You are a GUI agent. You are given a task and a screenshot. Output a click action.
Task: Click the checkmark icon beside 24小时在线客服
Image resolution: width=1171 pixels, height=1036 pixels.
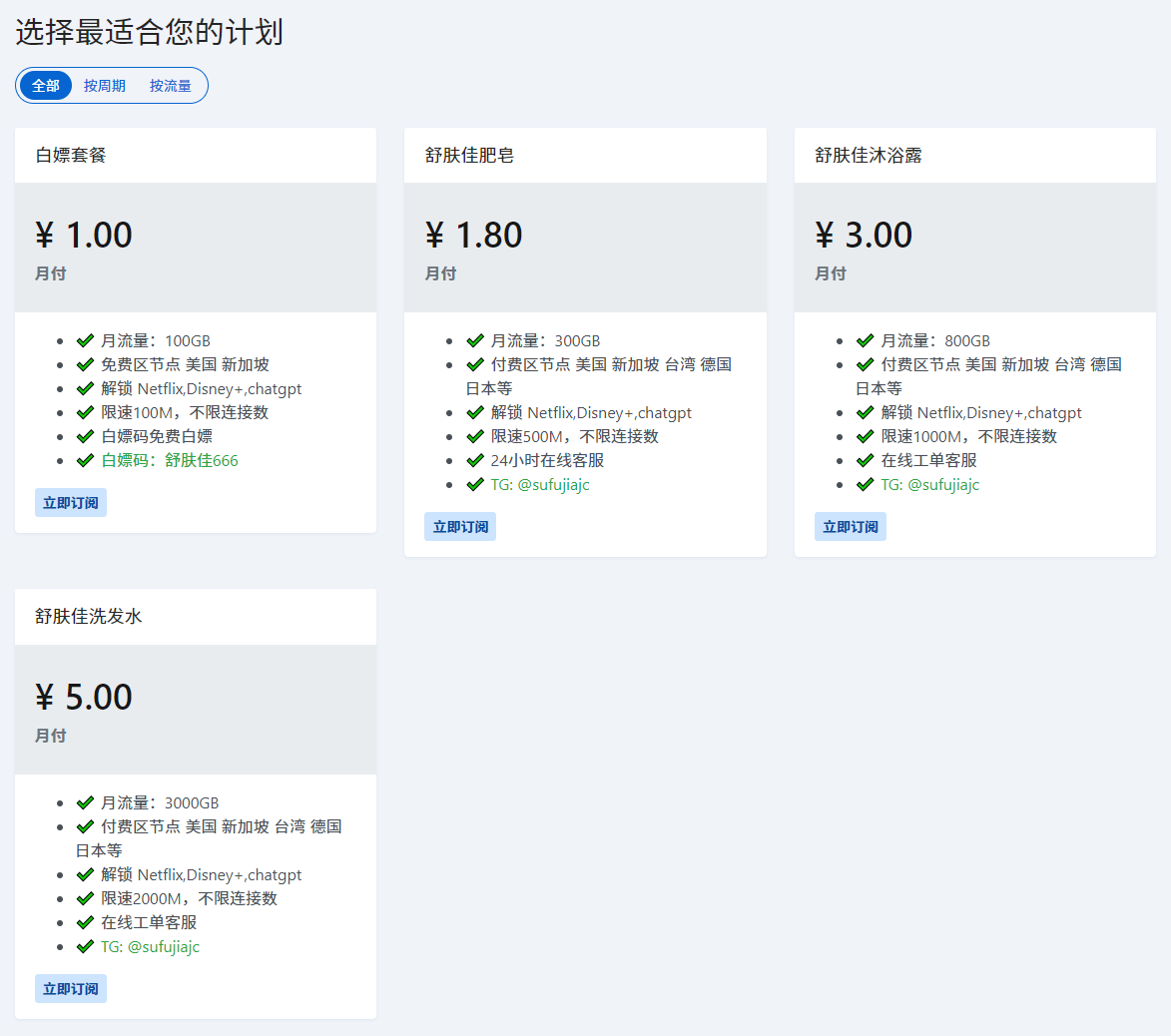pos(475,461)
